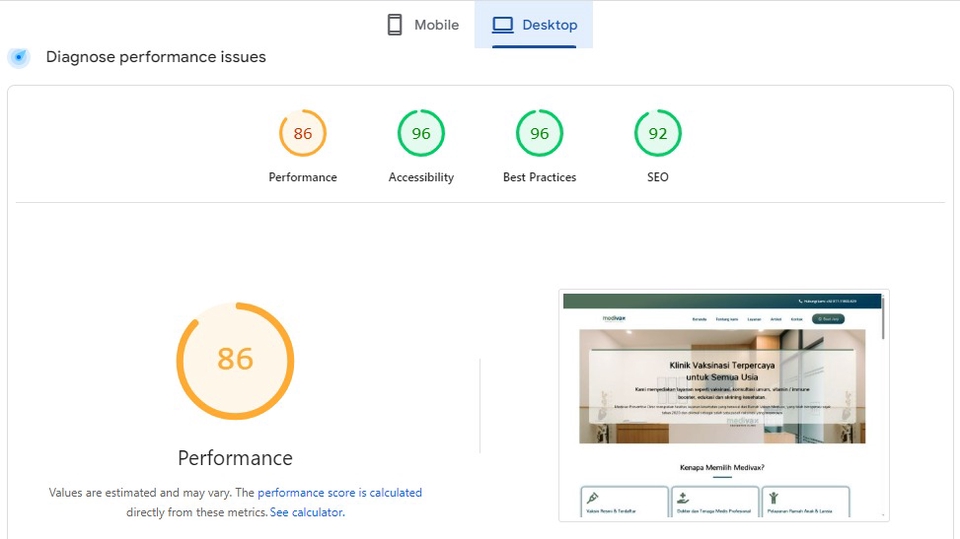Click the large 'Performance' heading below gauge

(235, 458)
